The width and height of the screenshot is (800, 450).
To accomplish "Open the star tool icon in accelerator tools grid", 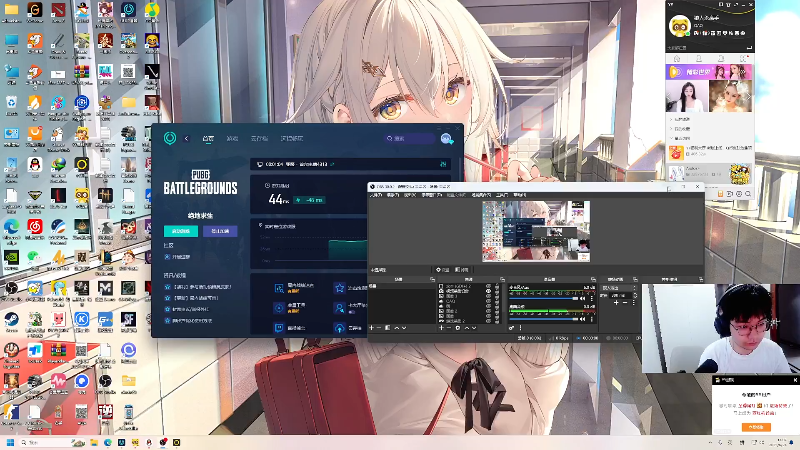I will (x=339, y=288).
